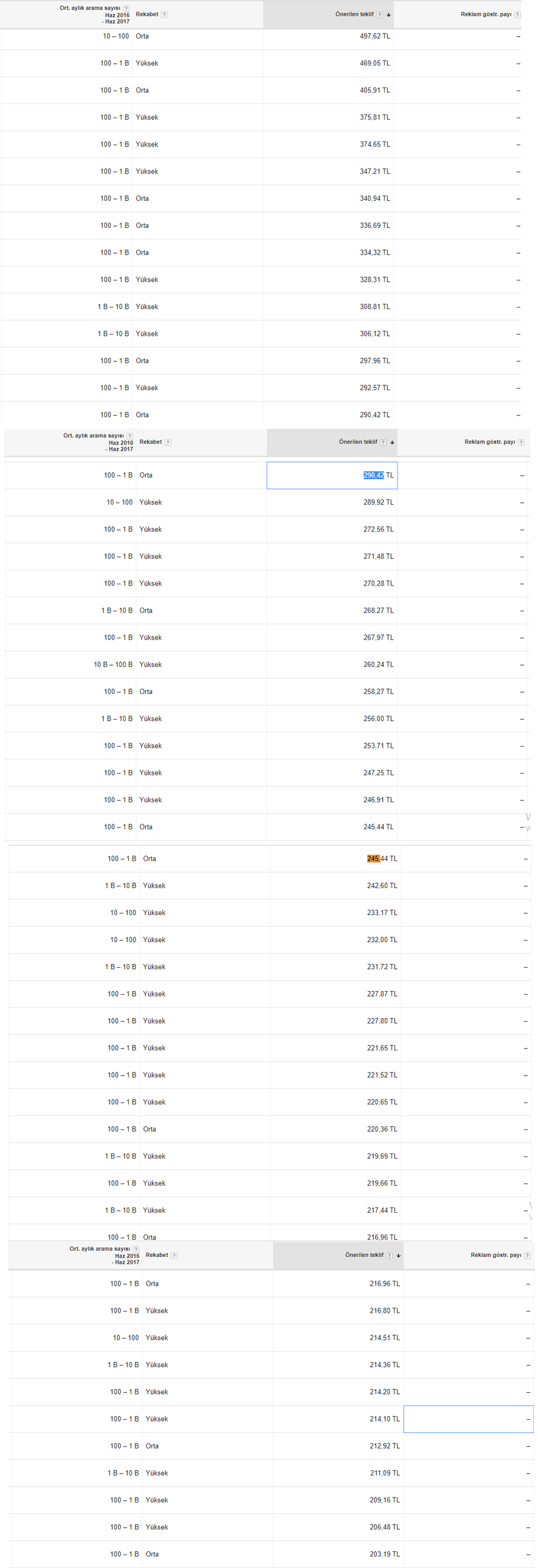Toggle sort arrow beside topmost Önerilen teklif
Image resolution: width=538 pixels, height=1568 pixels.
coord(388,15)
